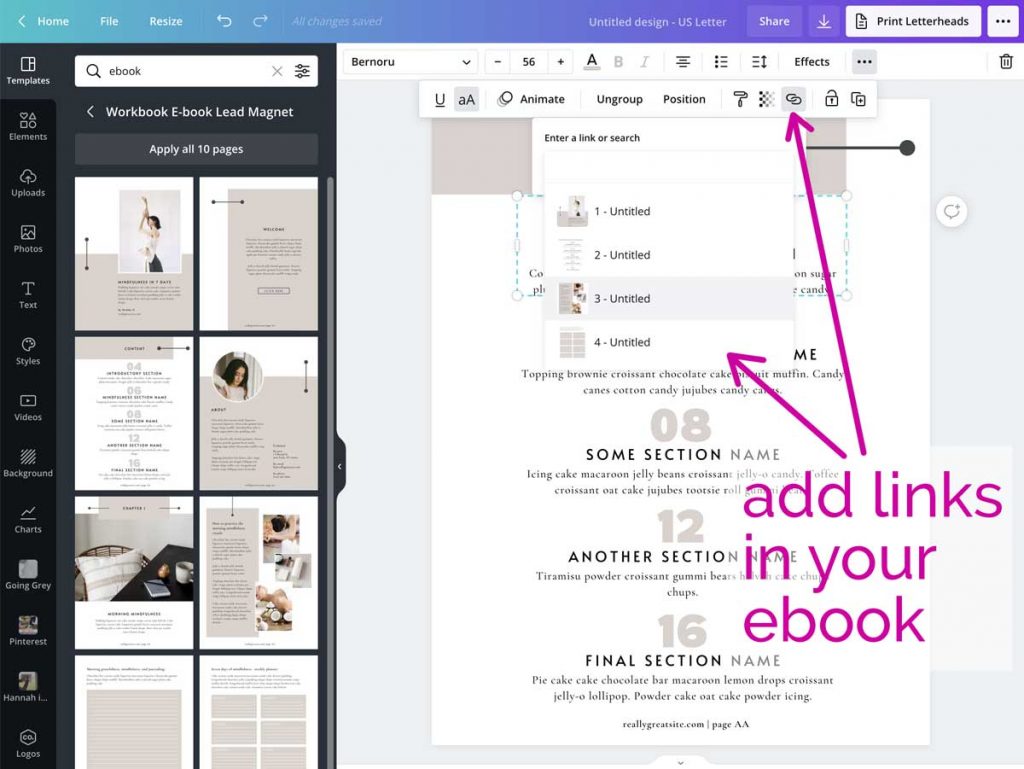Viewport: 1024px width, 769px height.
Task: Apply a link using the chain icon
Action: (x=793, y=98)
